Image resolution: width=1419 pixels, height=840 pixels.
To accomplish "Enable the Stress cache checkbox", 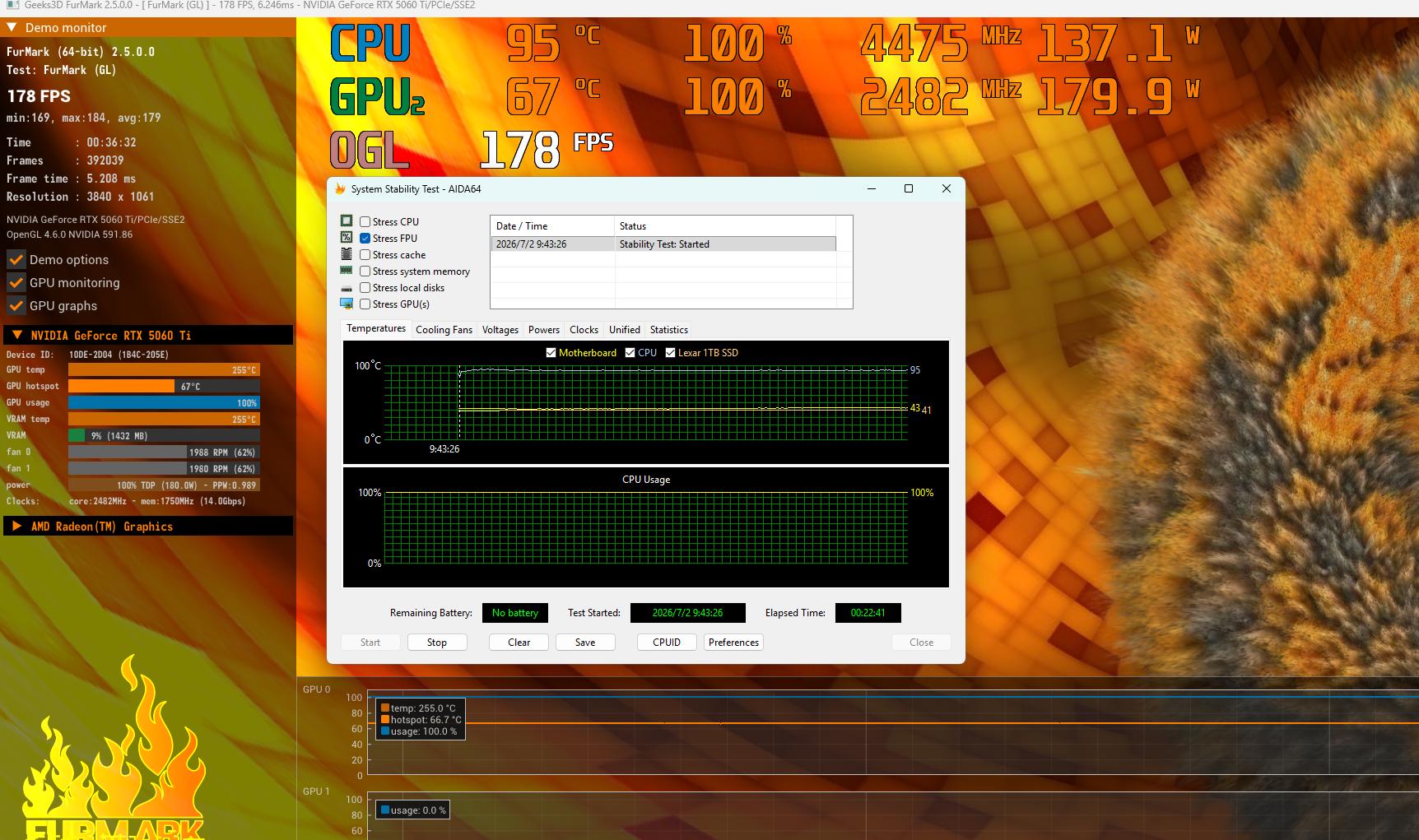I will pos(365,255).
